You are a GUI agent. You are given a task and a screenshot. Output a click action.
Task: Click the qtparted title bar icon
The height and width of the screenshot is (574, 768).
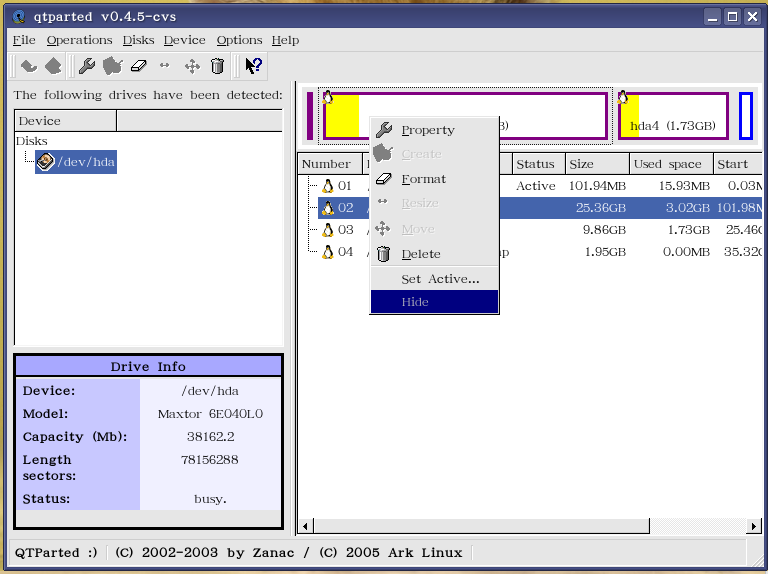[x=19, y=17]
